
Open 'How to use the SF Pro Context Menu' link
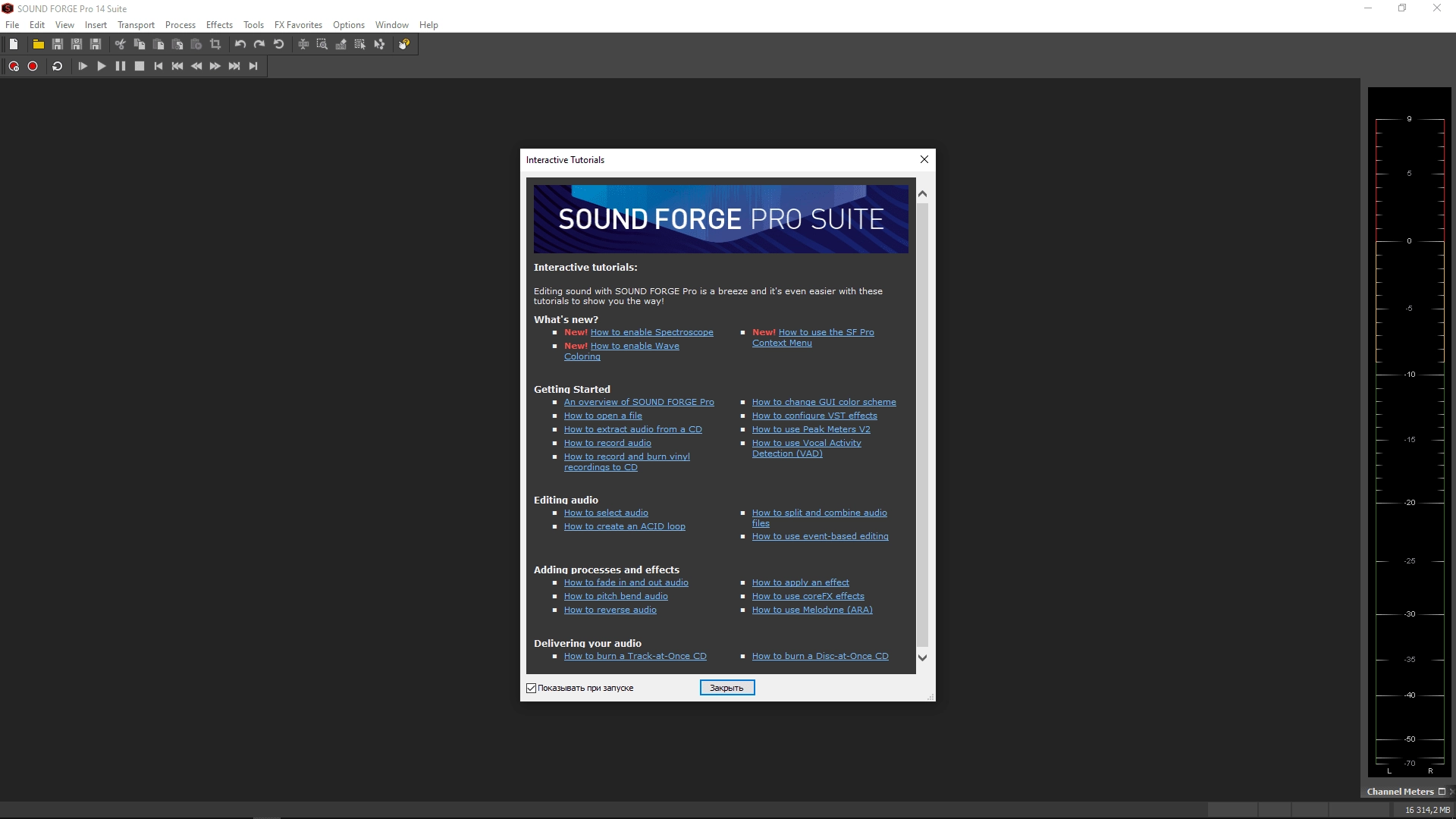point(813,337)
